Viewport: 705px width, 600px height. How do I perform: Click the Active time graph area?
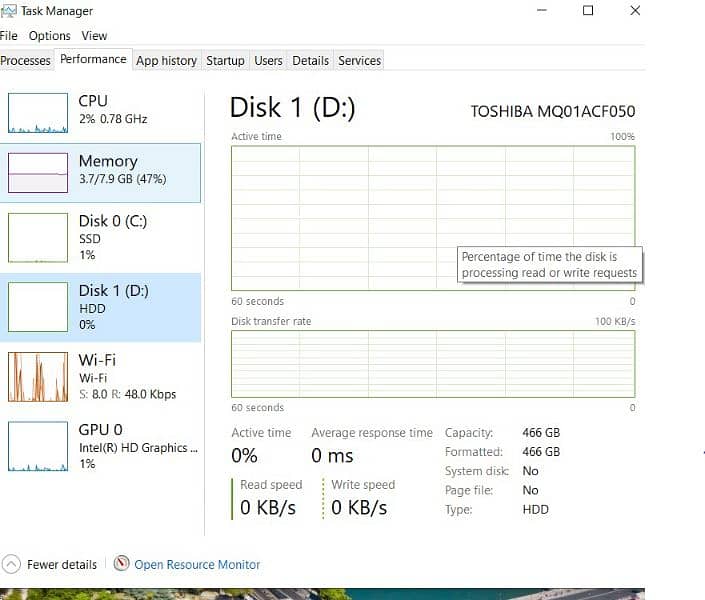point(433,218)
